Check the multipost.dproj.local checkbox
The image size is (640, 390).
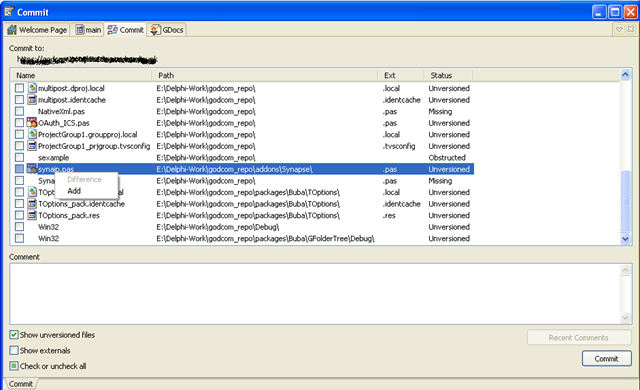click(x=19, y=88)
